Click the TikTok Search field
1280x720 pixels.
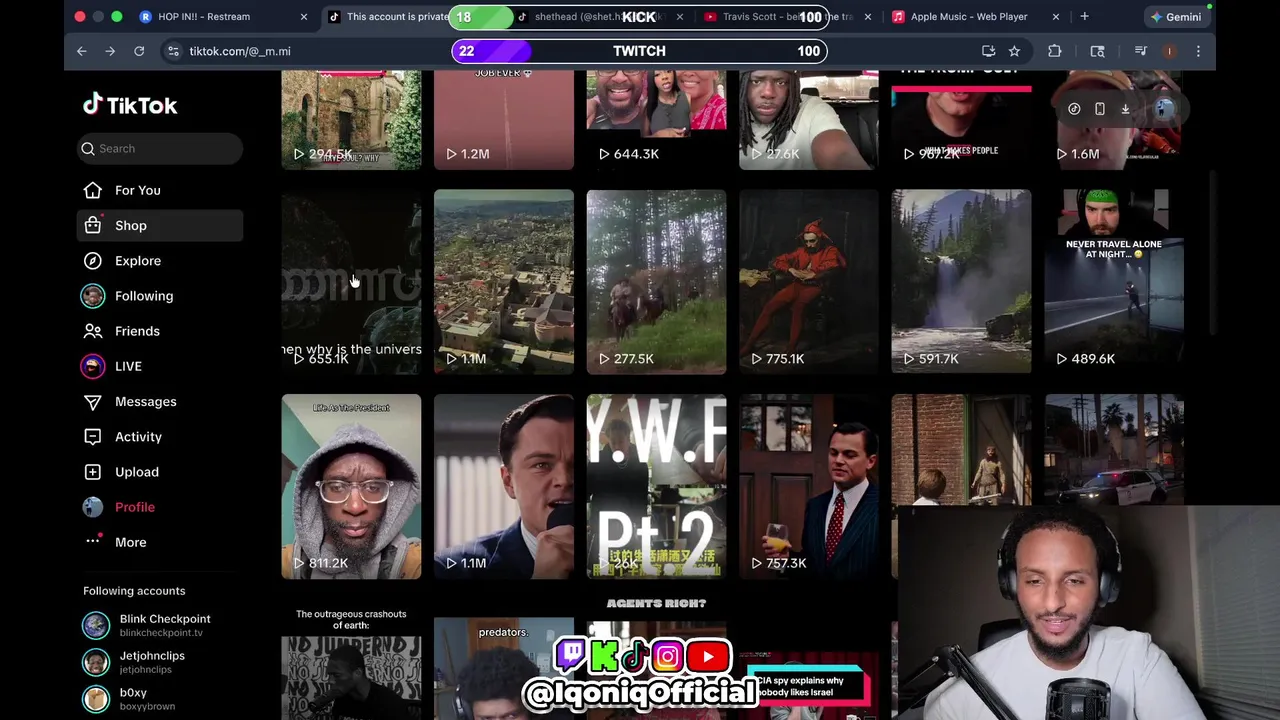click(160, 149)
